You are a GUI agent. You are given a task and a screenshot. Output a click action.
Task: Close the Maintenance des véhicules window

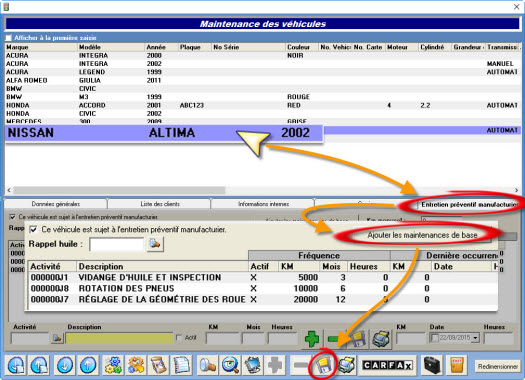pyautogui.click(x=517, y=6)
